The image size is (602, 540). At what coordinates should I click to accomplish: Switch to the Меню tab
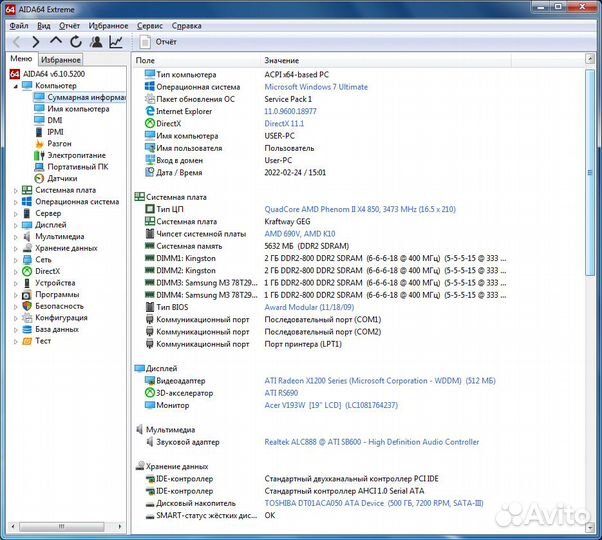coord(21,59)
